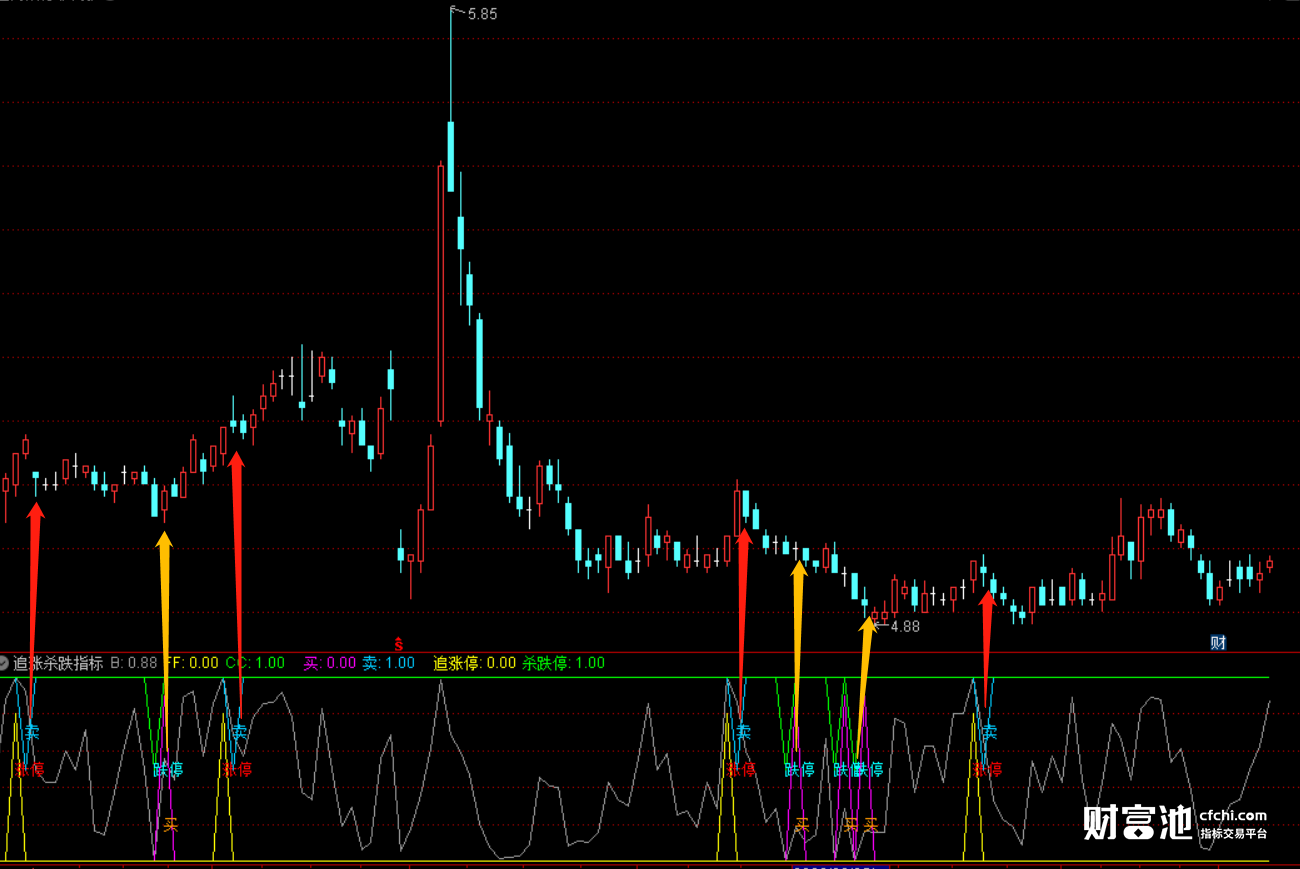Click the yellow FF: 0.00 value

click(x=191, y=663)
